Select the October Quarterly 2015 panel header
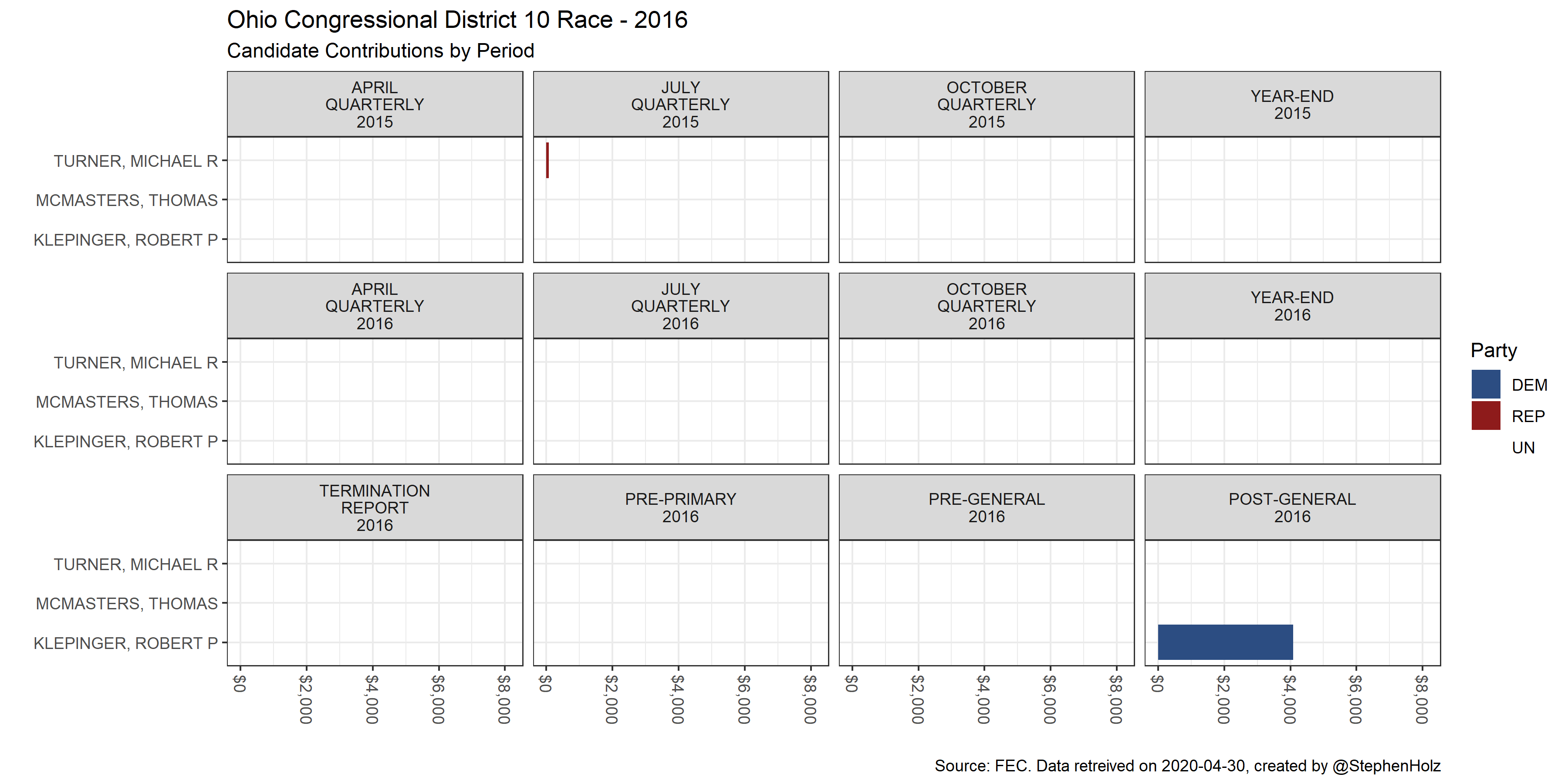 pyautogui.click(x=986, y=104)
